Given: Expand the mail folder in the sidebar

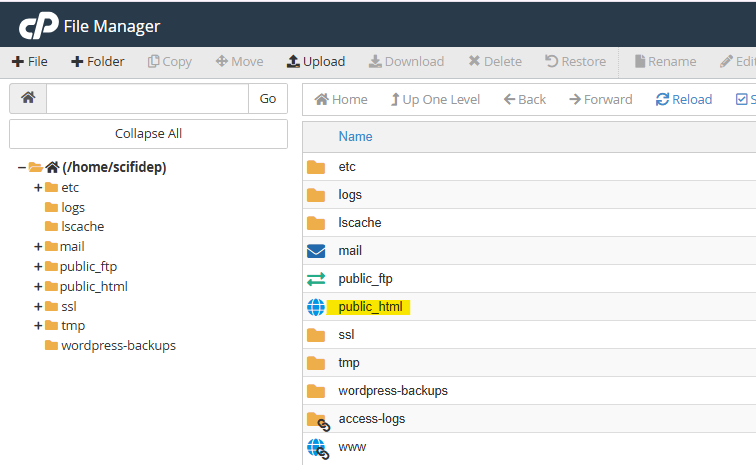Looking at the screenshot, I should click(38, 246).
